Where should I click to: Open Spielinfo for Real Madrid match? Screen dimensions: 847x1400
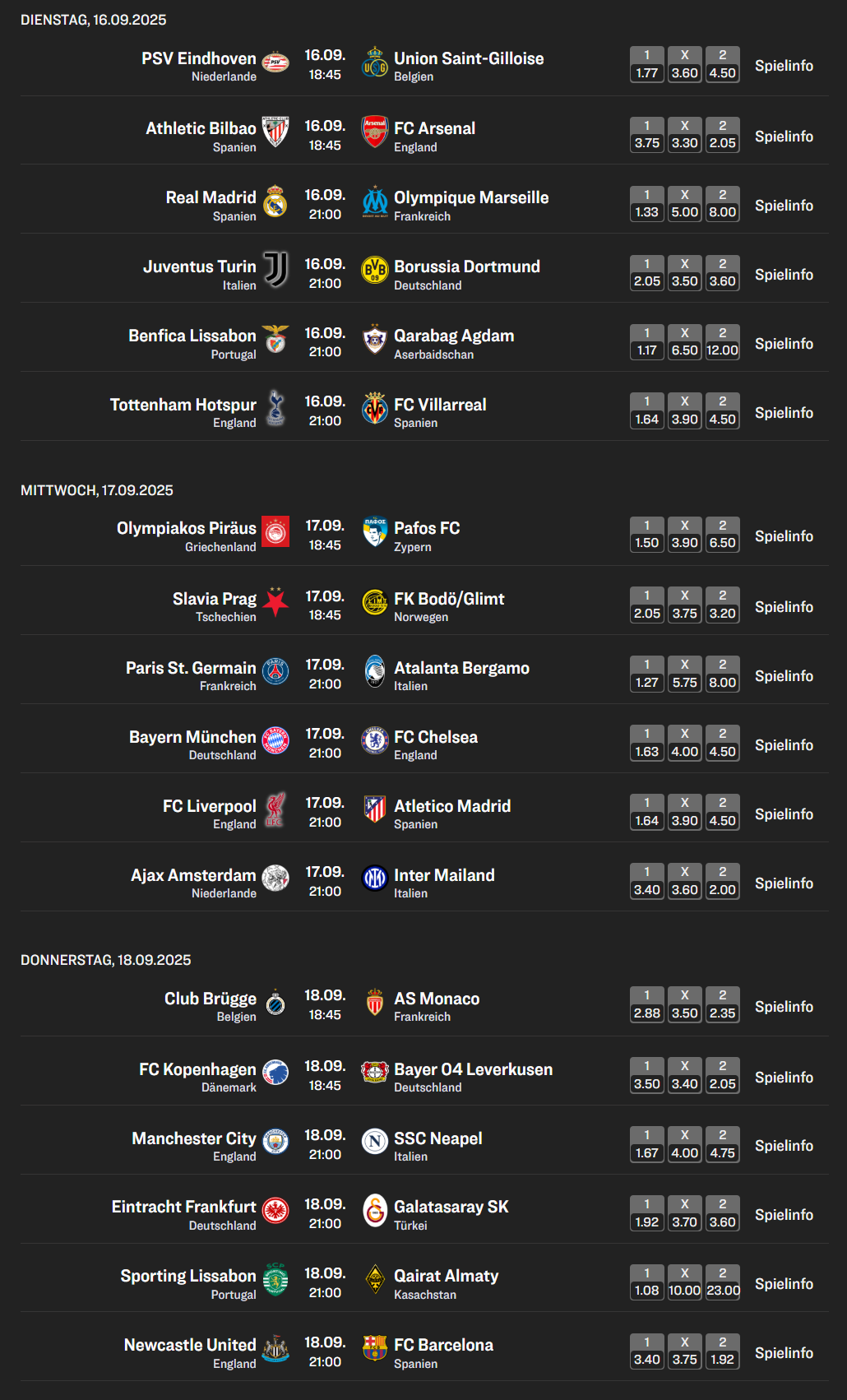coord(784,206)
